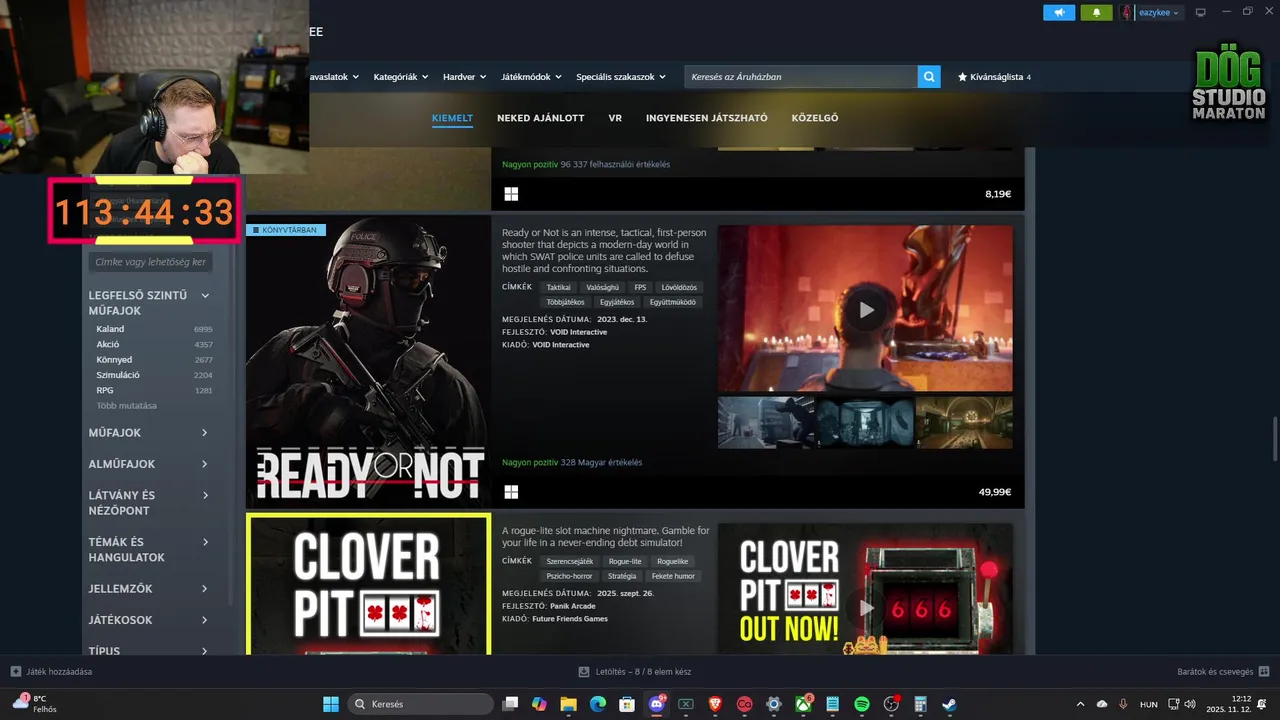Open the Brave browser taskbar icon

click(x=715, y=704)
